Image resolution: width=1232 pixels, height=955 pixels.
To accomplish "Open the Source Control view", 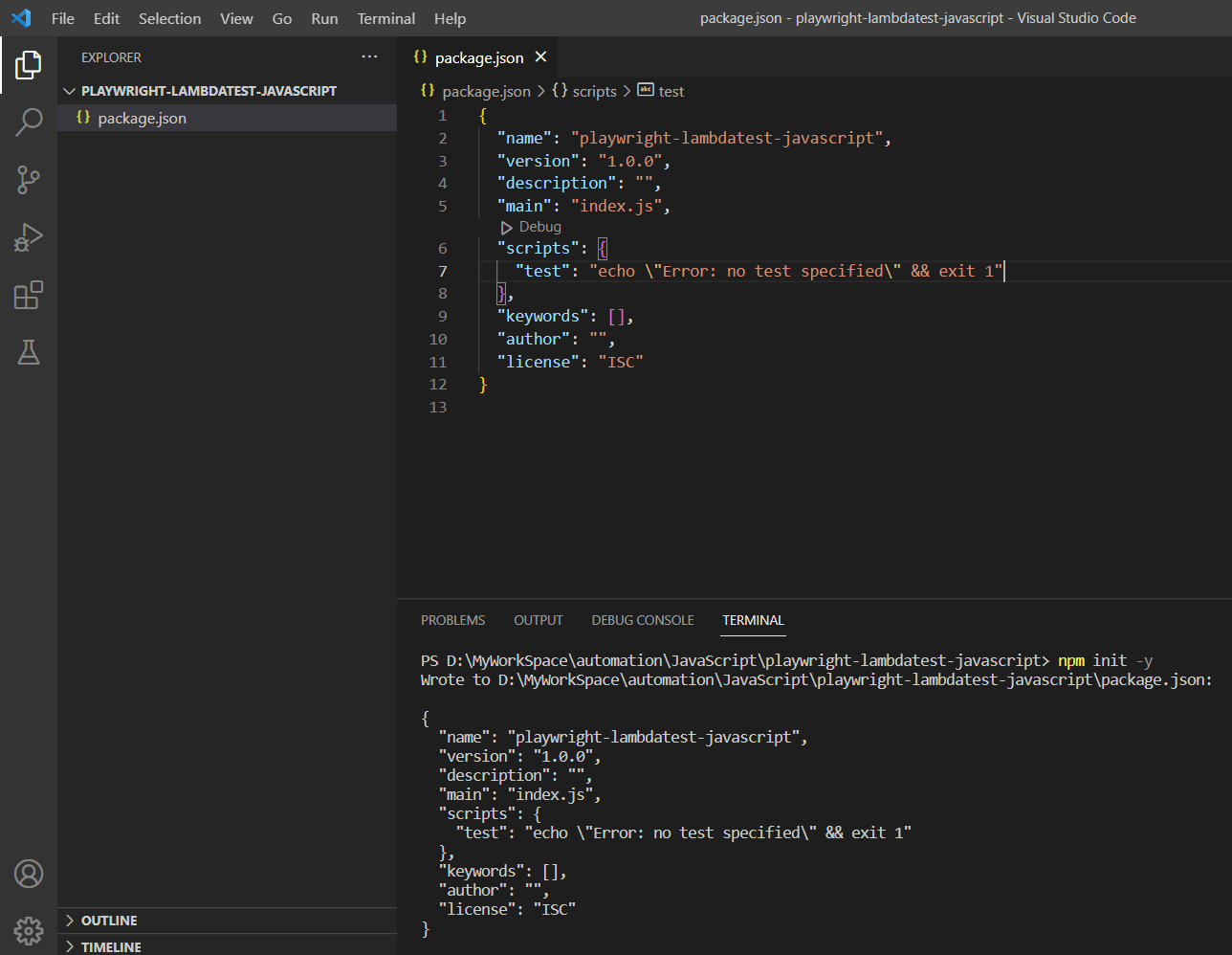I will [x=28, y=179].
